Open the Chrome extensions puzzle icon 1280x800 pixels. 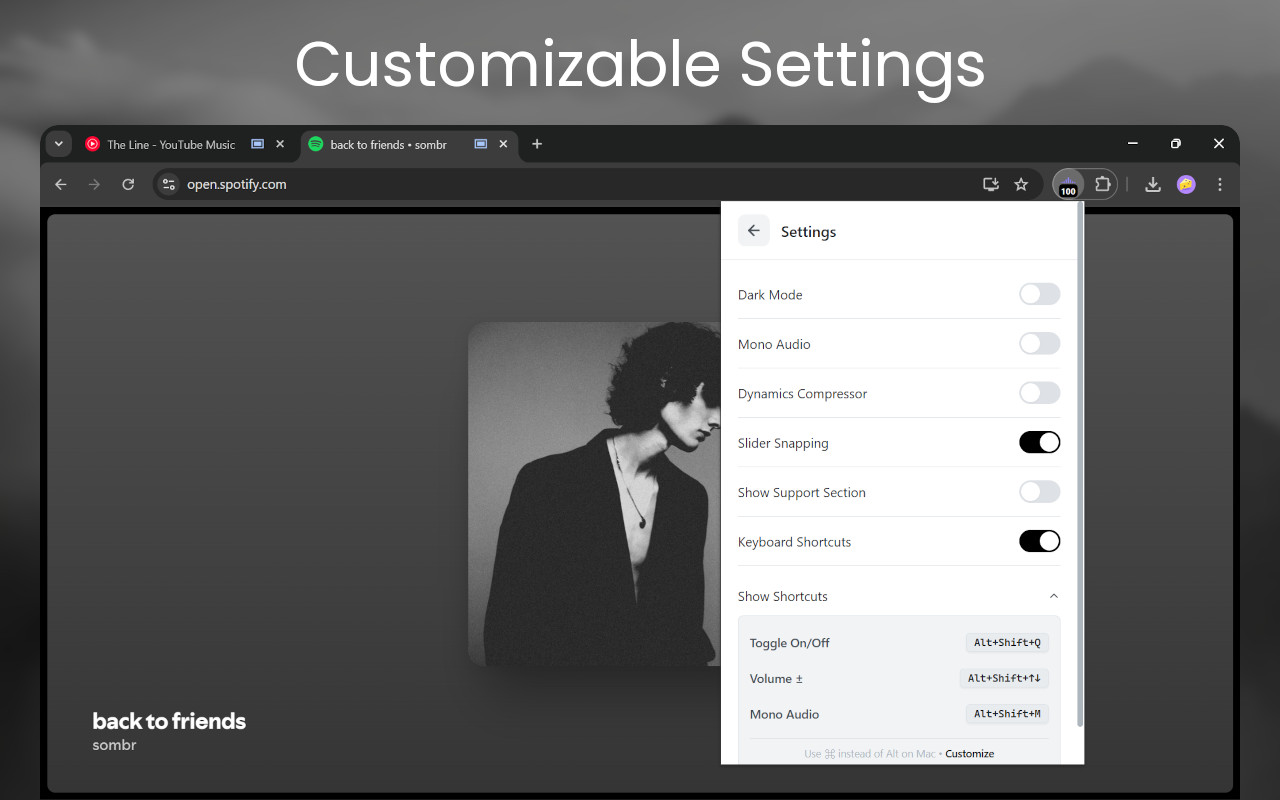click(x=1102, y=184)
